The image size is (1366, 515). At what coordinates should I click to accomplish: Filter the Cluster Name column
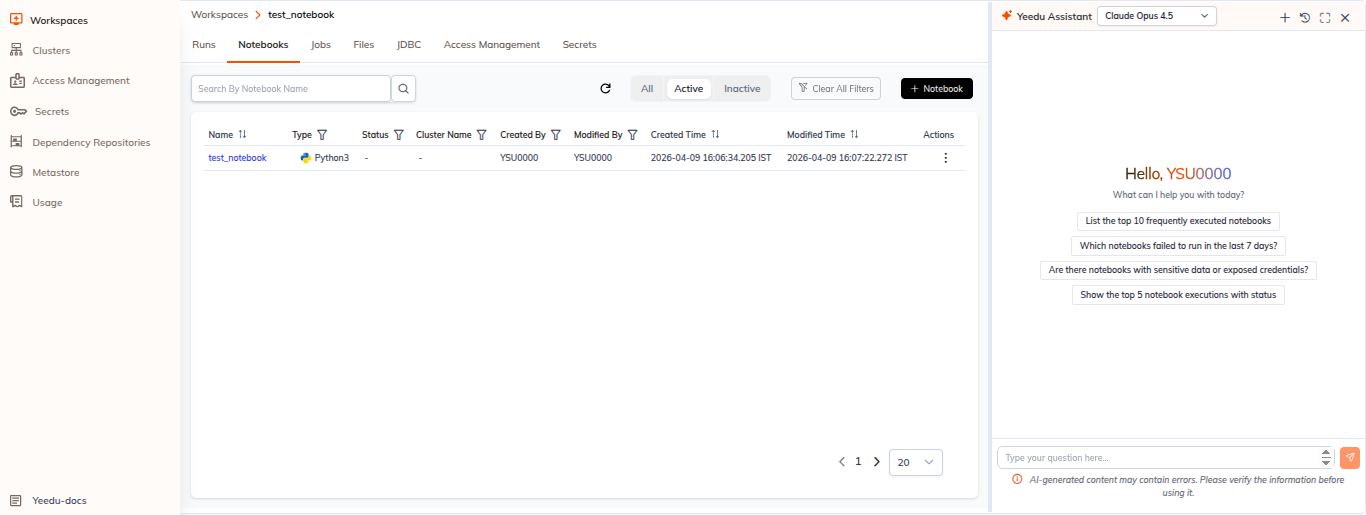pyautogui.click(x=481, y=134)
